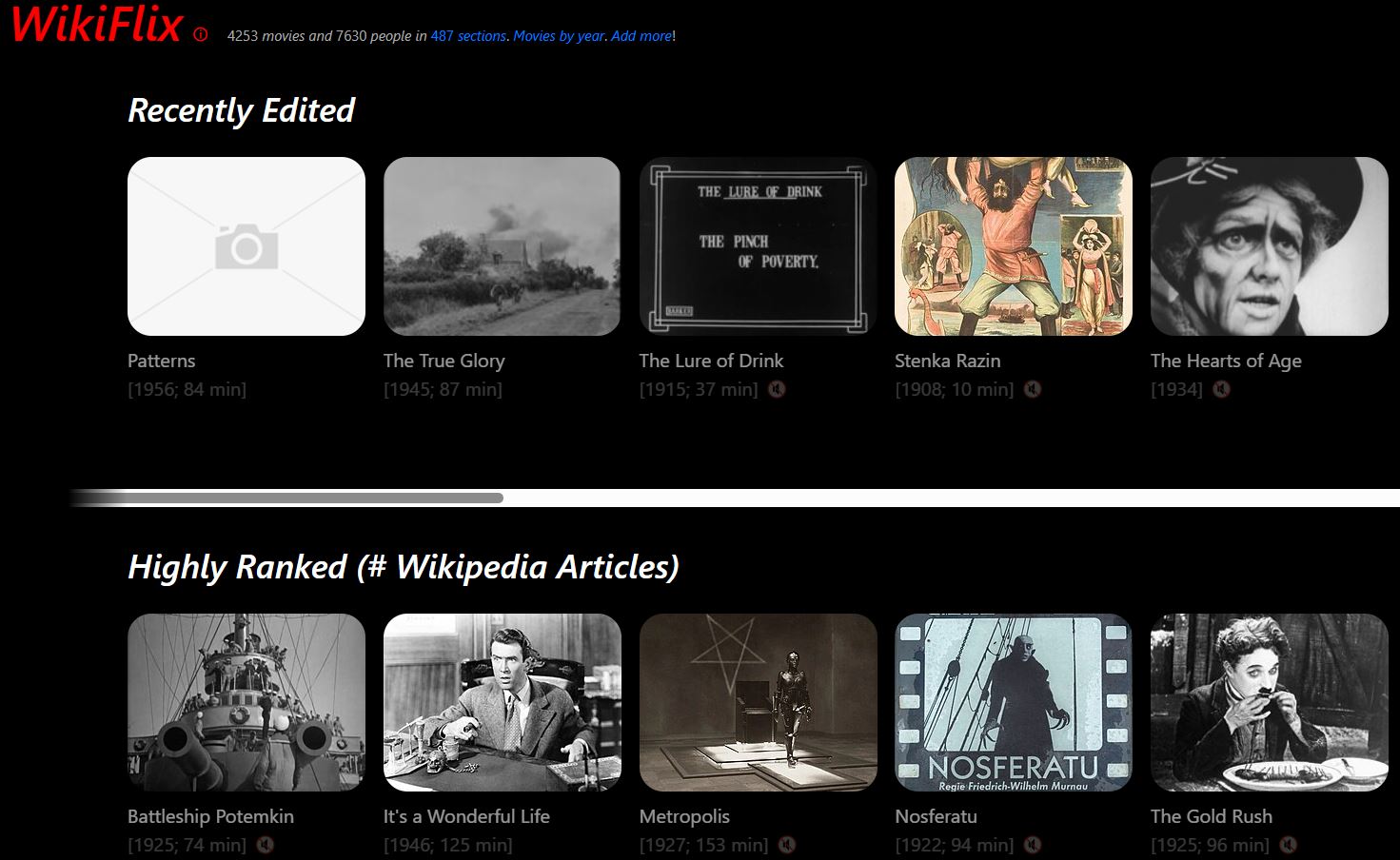Click the Gold Rush poster thumbnail

[x=1269, y=702]
